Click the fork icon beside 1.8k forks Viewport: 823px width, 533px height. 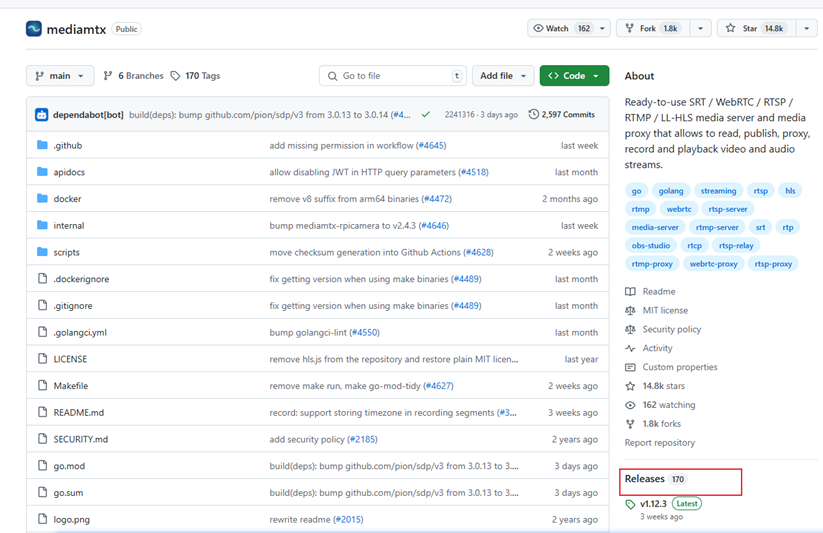coord(630,424)
